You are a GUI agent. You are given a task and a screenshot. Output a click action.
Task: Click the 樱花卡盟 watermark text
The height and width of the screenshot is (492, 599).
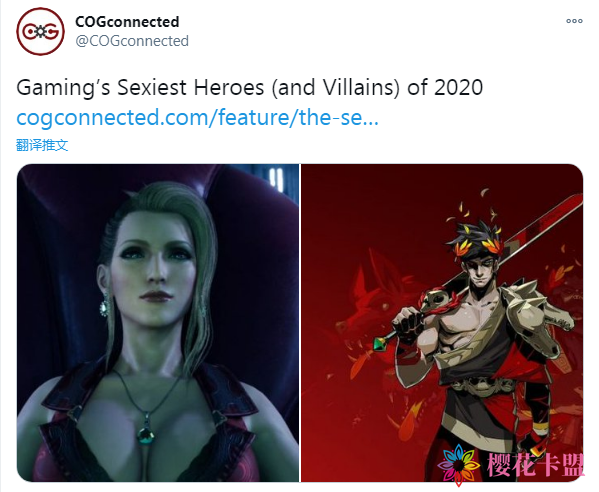point(536,465)
